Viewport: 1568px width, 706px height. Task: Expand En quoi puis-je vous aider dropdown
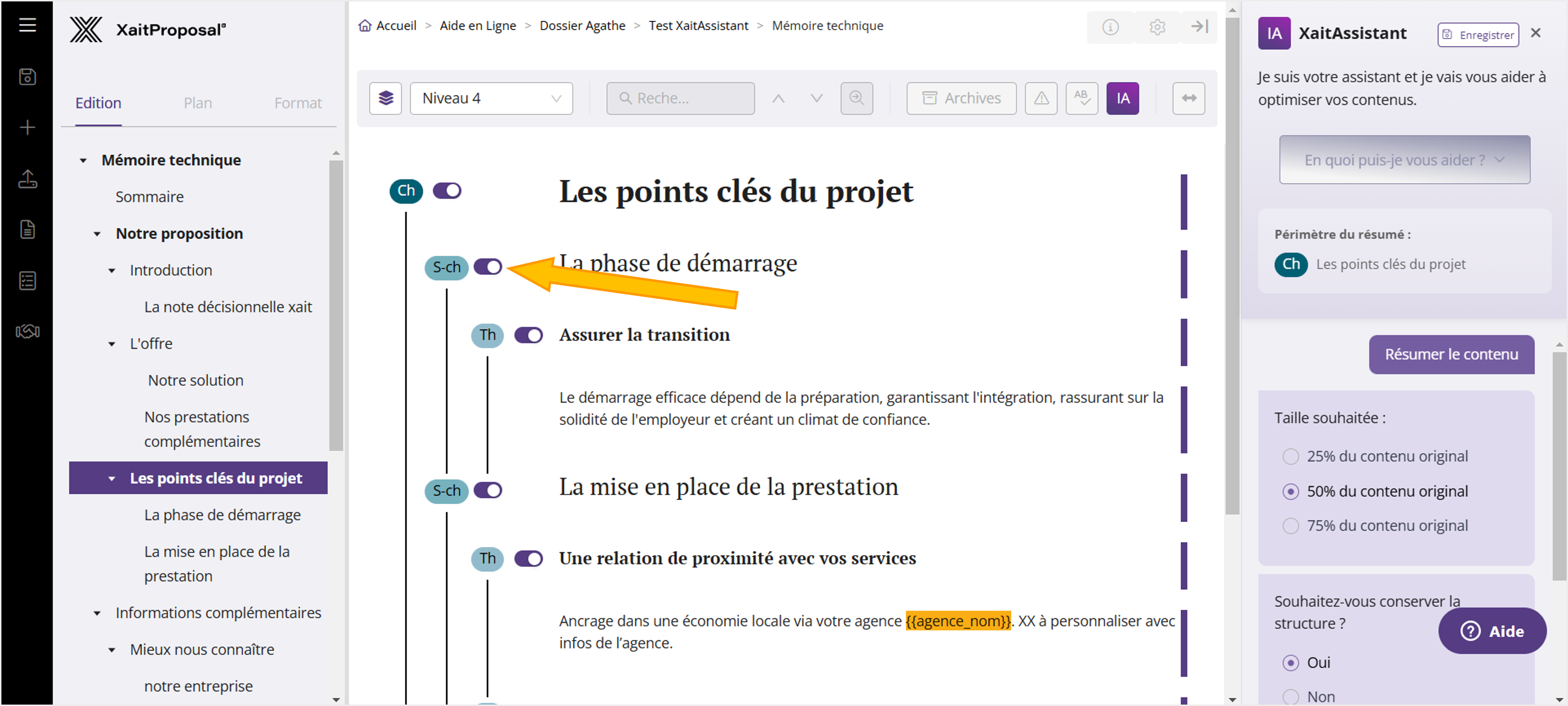click(x=1404, y=159)
